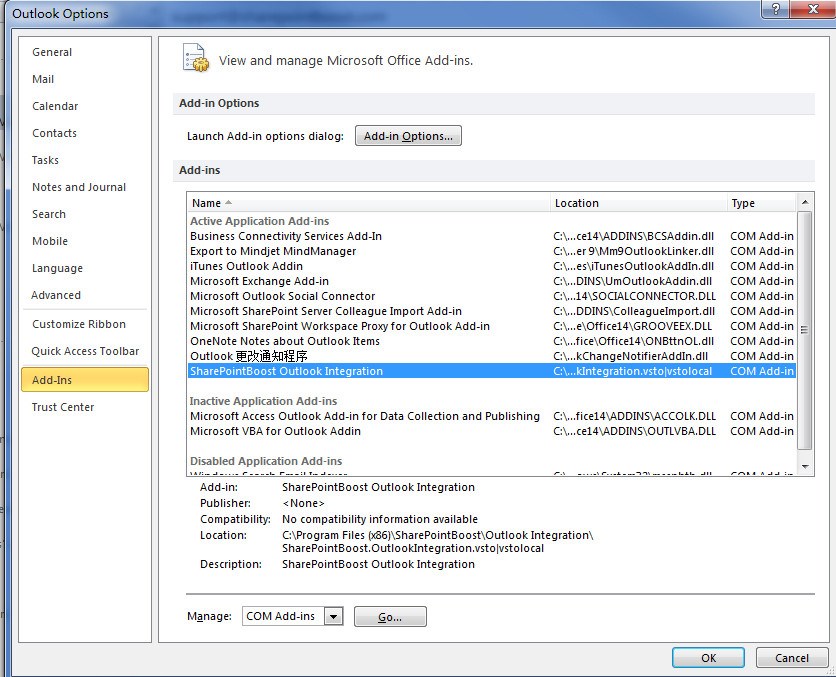The image size is (836, 677).
Task: Confirm with the OK button
Action: (x=708, y=658)
